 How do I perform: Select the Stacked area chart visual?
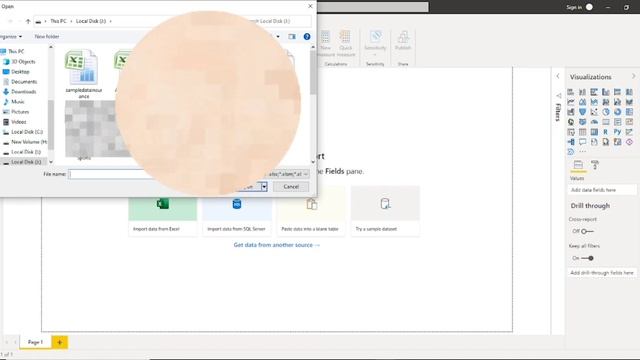pyautogui.click(x=594, y=102)
